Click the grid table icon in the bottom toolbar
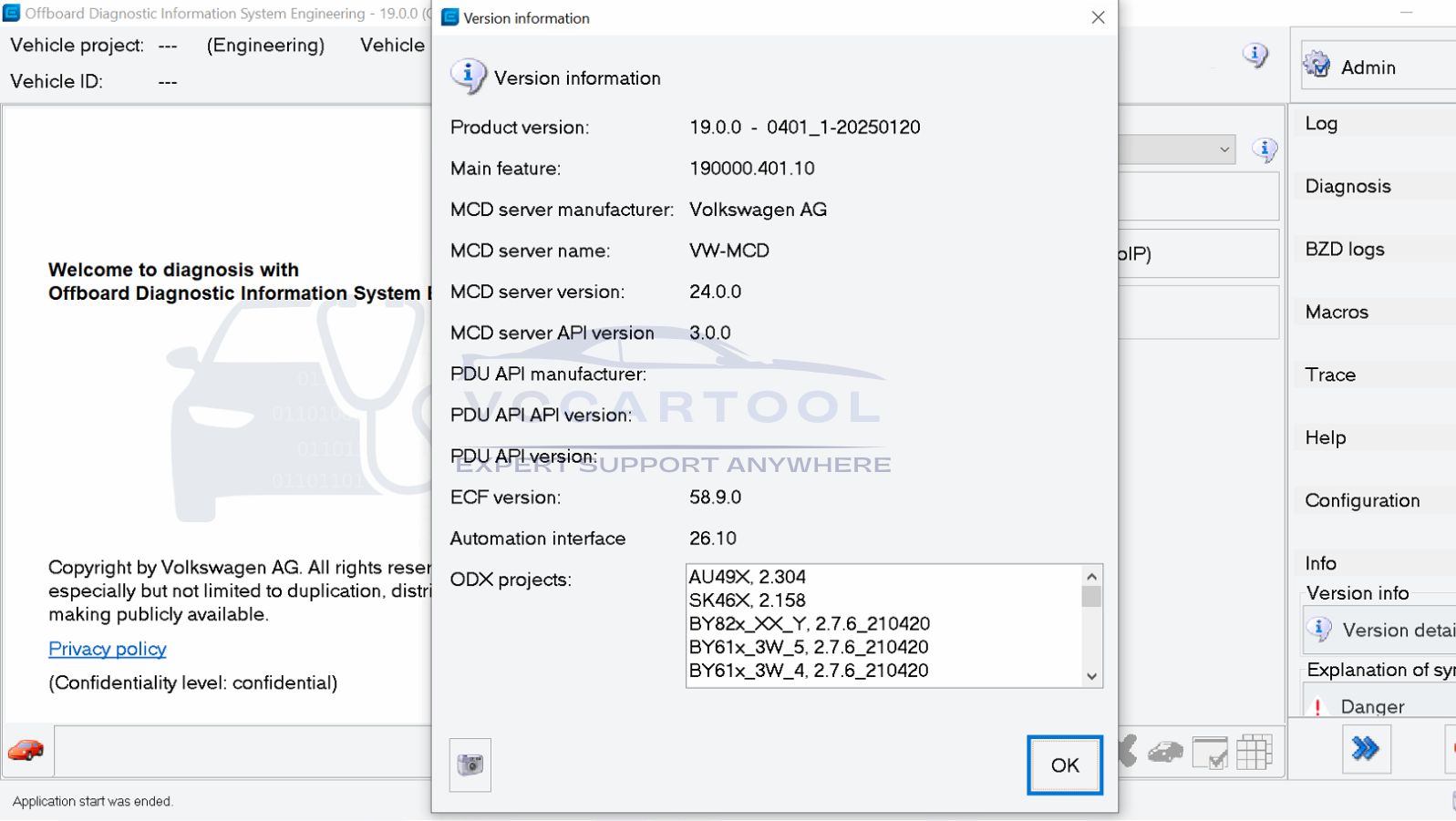The height and width of the screenshot is (821, 1456). point(1254,753)
